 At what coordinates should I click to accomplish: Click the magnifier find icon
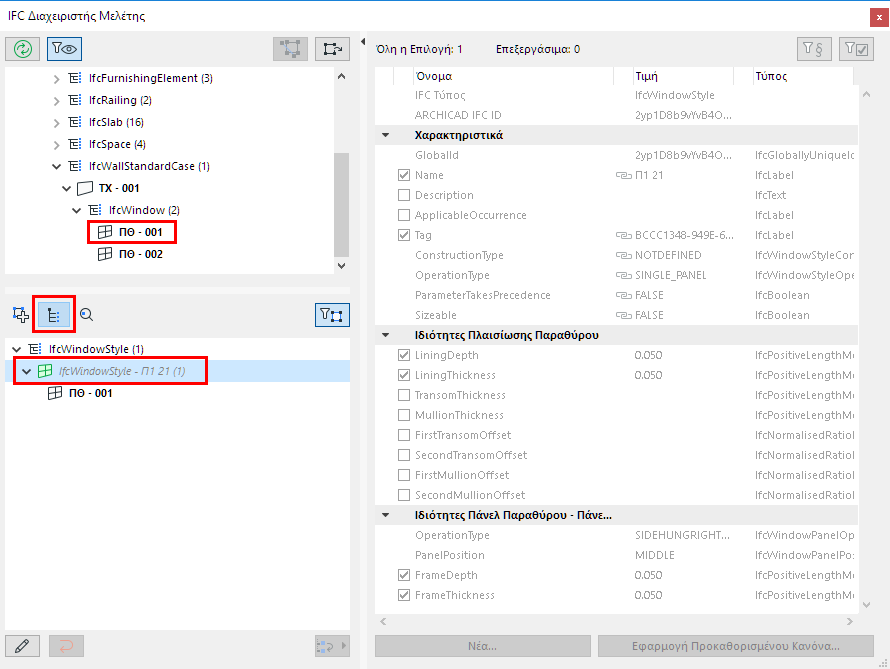(86, 314)
